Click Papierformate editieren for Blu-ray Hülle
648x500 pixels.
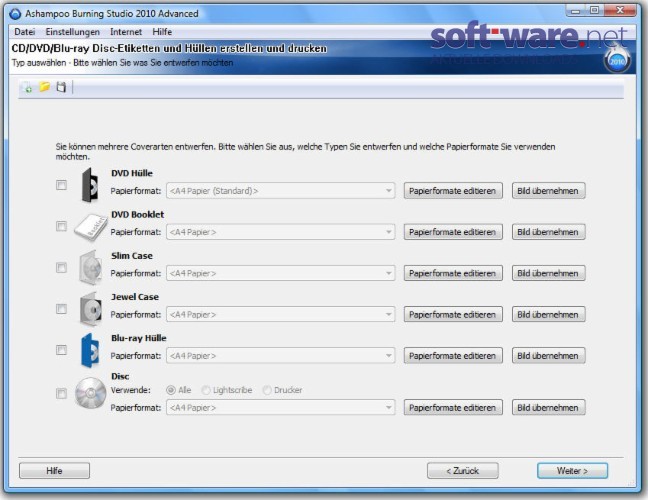click(453, 356)
